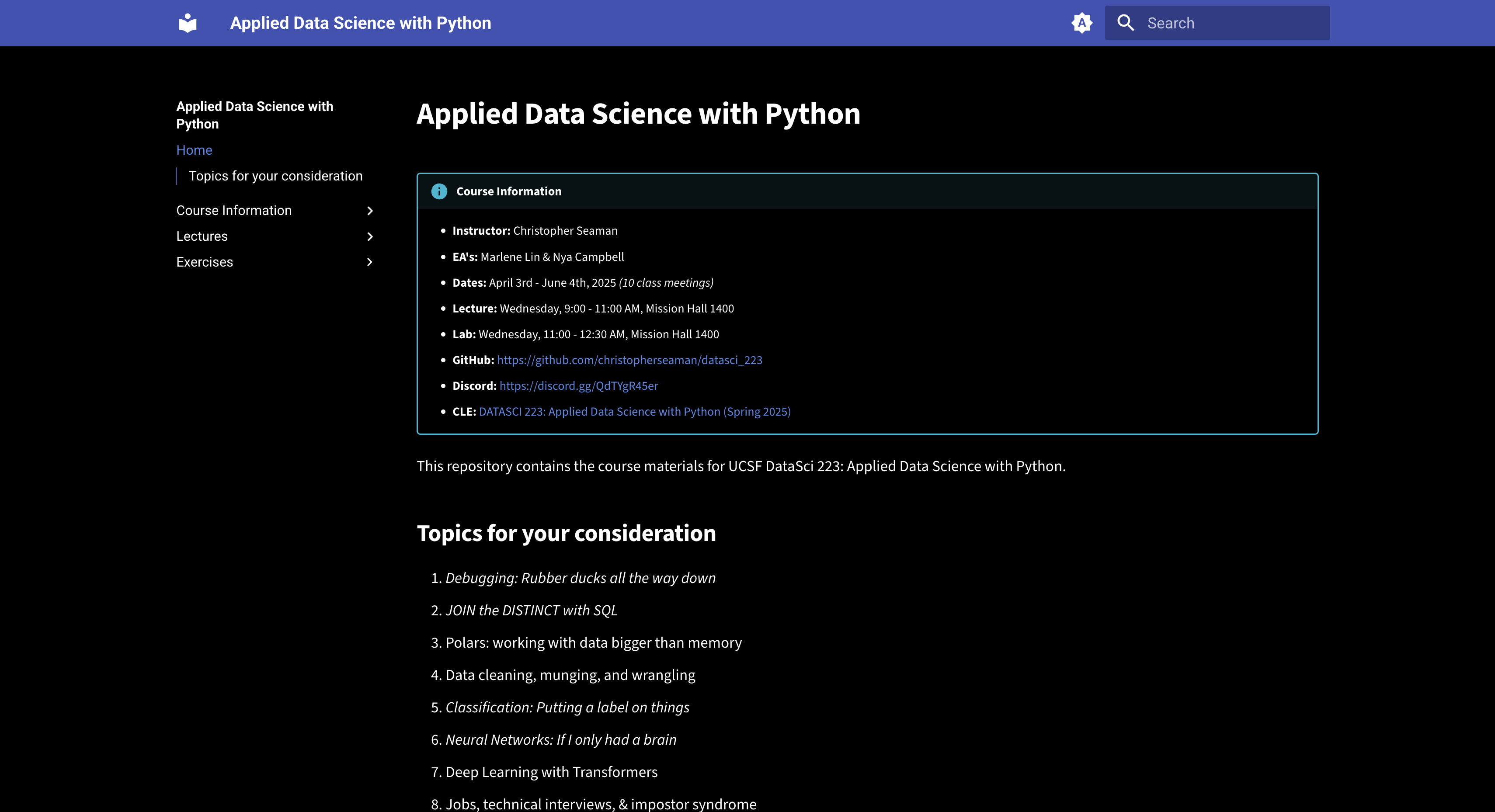Select 'Topics for your consideration' in sidebar
The image size is (1495, 812).
(275, 175)
